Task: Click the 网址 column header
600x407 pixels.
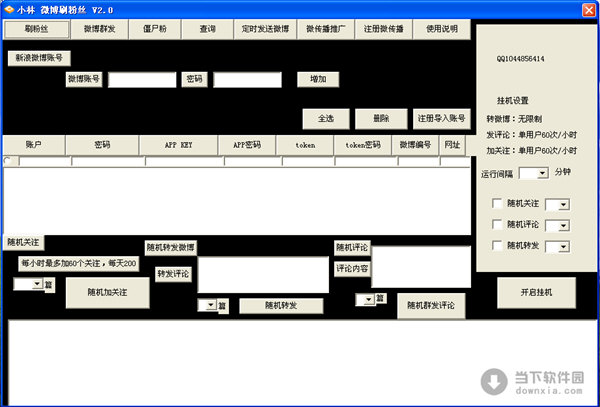Action: pyautogui.click(x=452, y=145)
